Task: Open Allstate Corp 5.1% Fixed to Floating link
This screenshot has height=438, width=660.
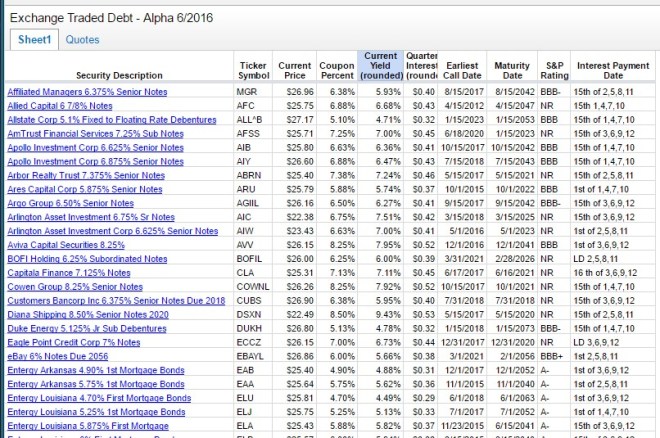Action: (x=112, y=119)
